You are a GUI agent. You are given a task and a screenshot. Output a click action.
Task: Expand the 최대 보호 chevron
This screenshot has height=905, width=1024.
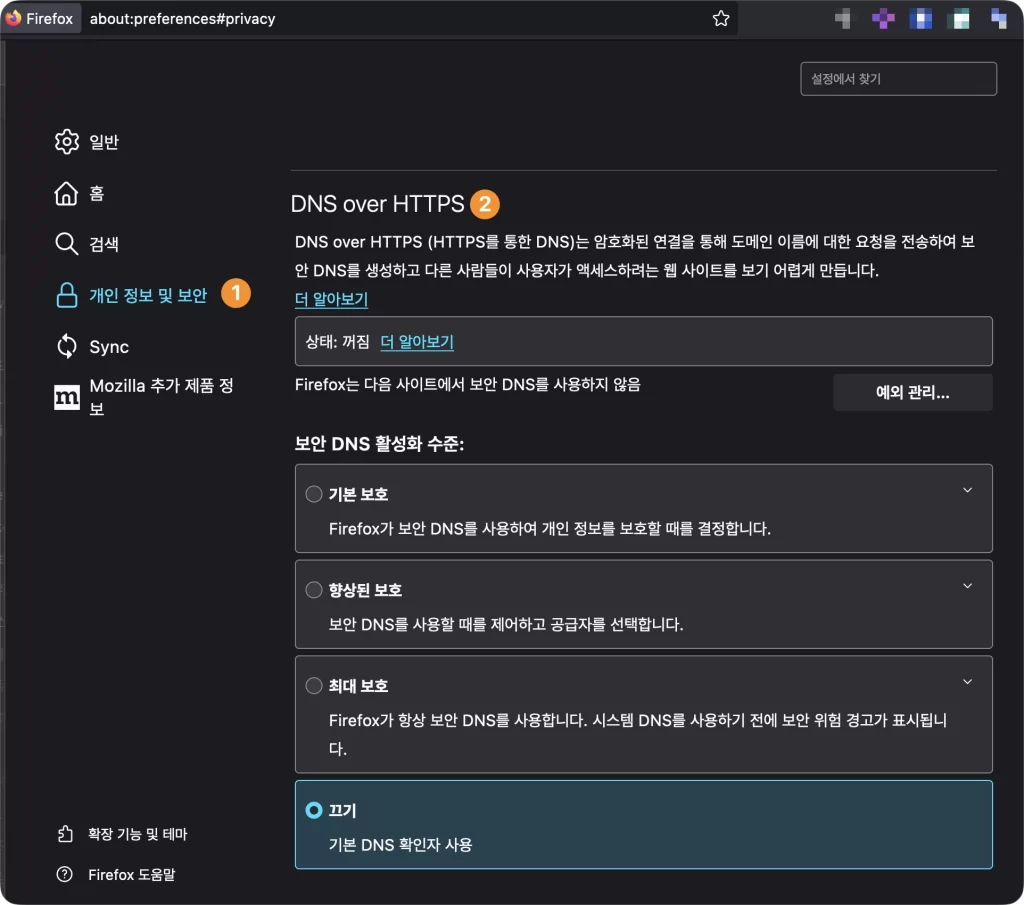[x=968, y=682]
